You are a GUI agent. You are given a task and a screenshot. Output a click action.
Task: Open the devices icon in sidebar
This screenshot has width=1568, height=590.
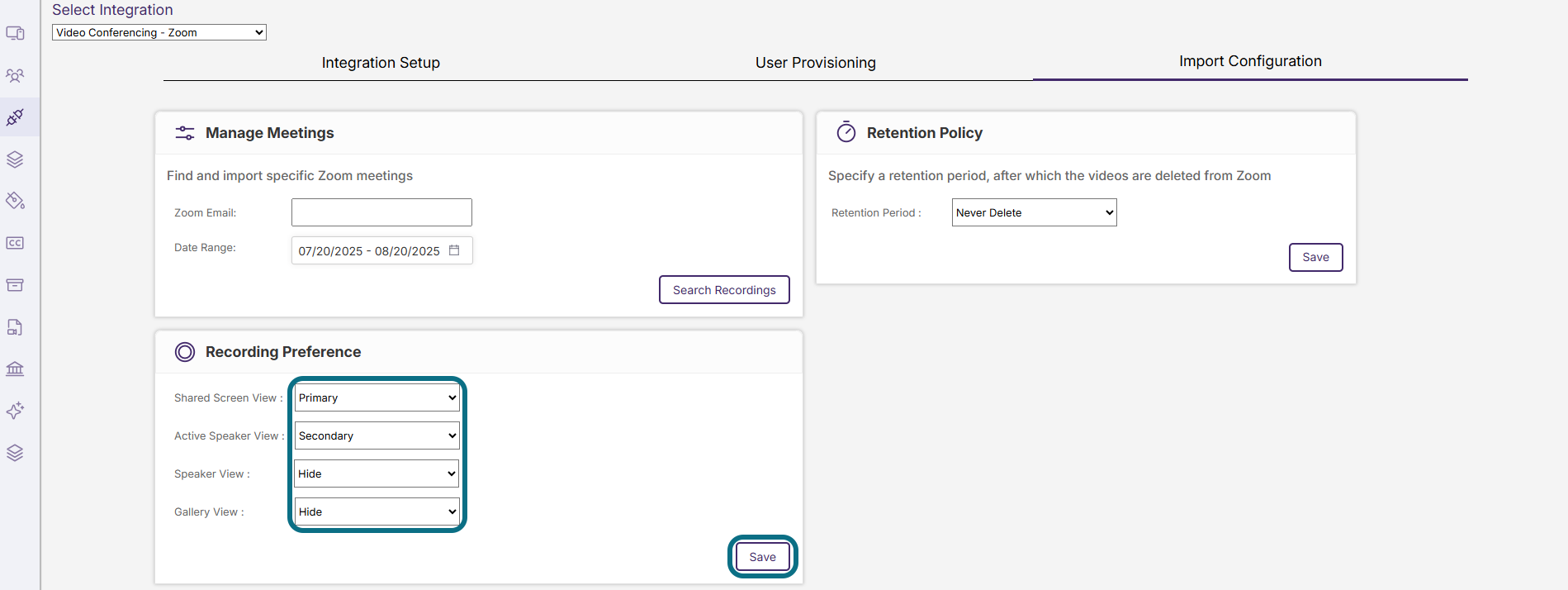coord(15,33)
